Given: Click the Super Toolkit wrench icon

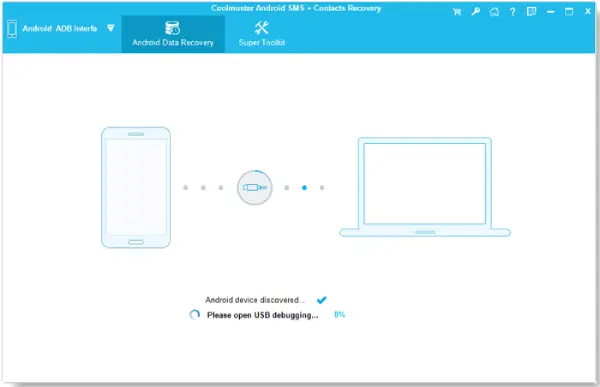Looking at the screenshot, I should point(262,28).
